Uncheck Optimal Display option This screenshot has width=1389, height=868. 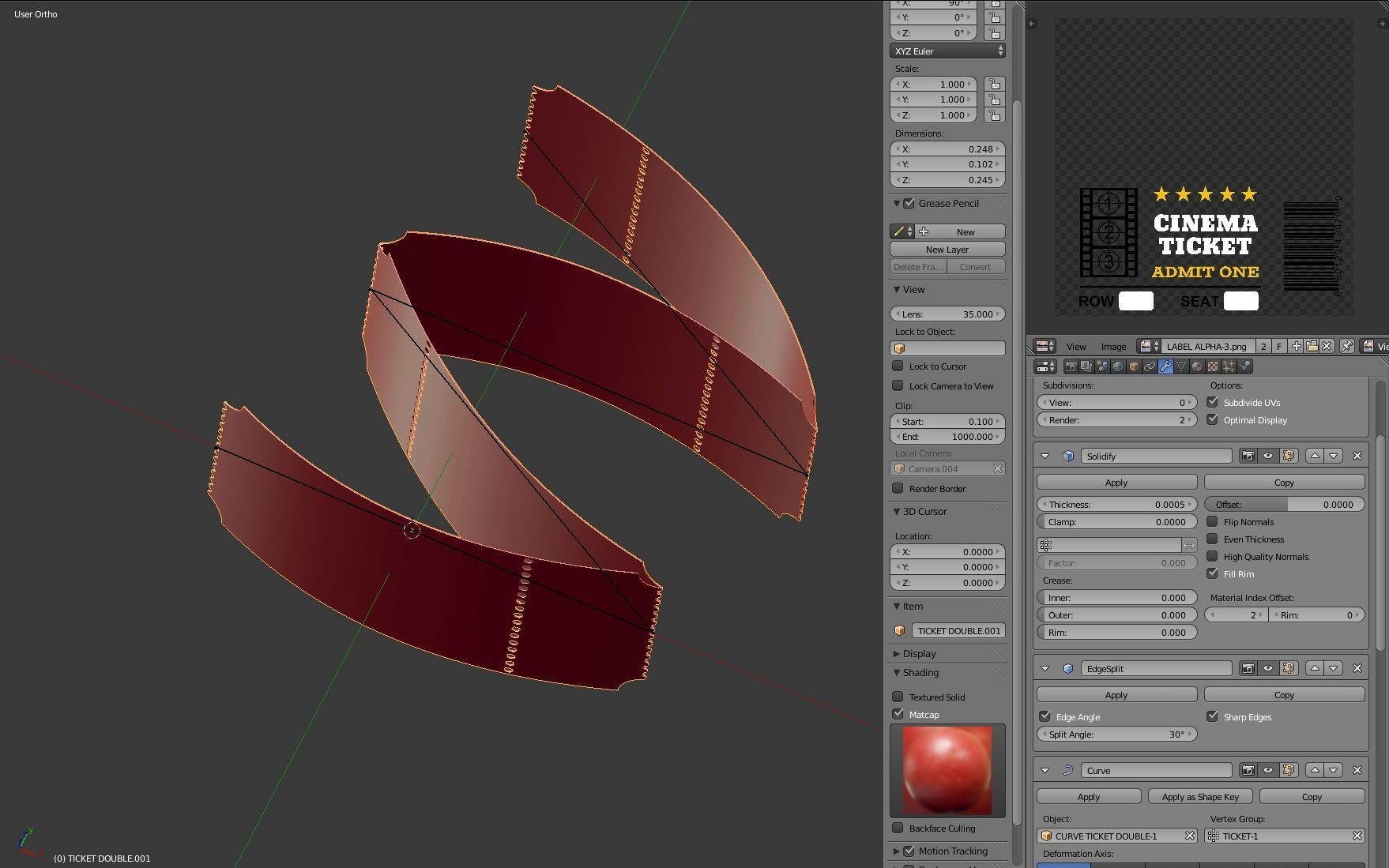1213,419
